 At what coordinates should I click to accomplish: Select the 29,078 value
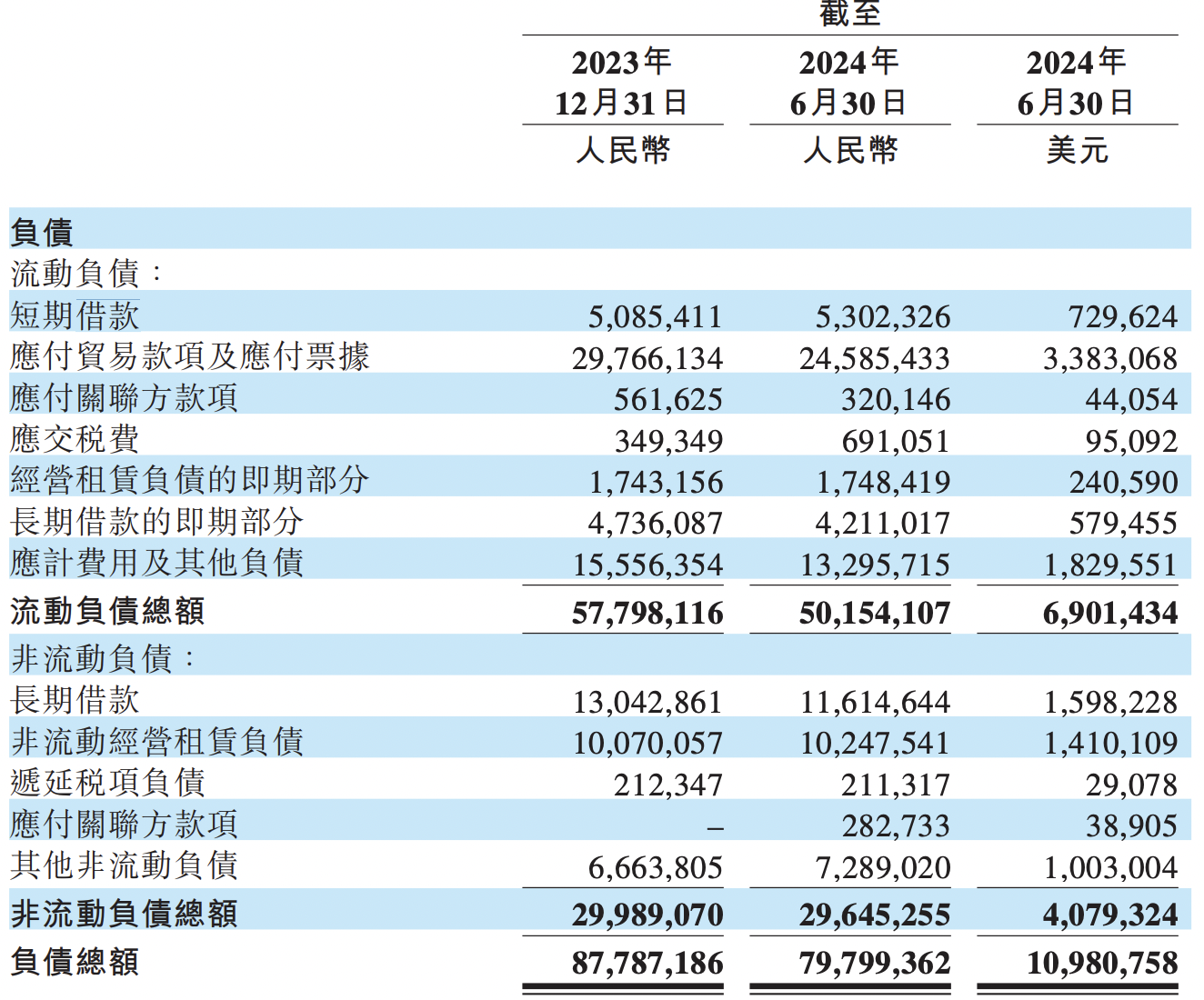pyautogui.click(x=1131, y=785)
